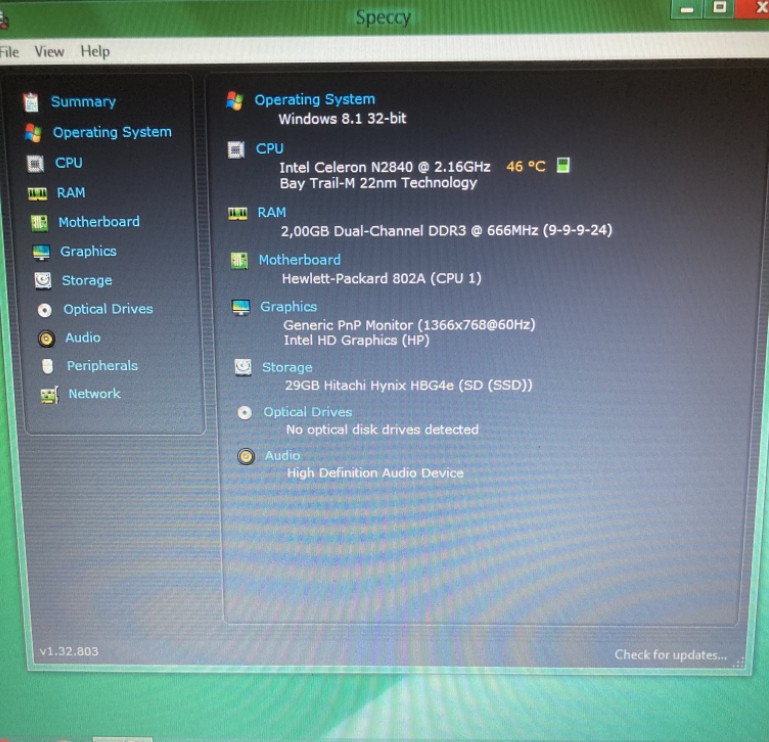Image resolution: width=769 pixels, height=742 pixels.
Task: Click the Summary clipboard icon in sidebar
Action: 31,102
